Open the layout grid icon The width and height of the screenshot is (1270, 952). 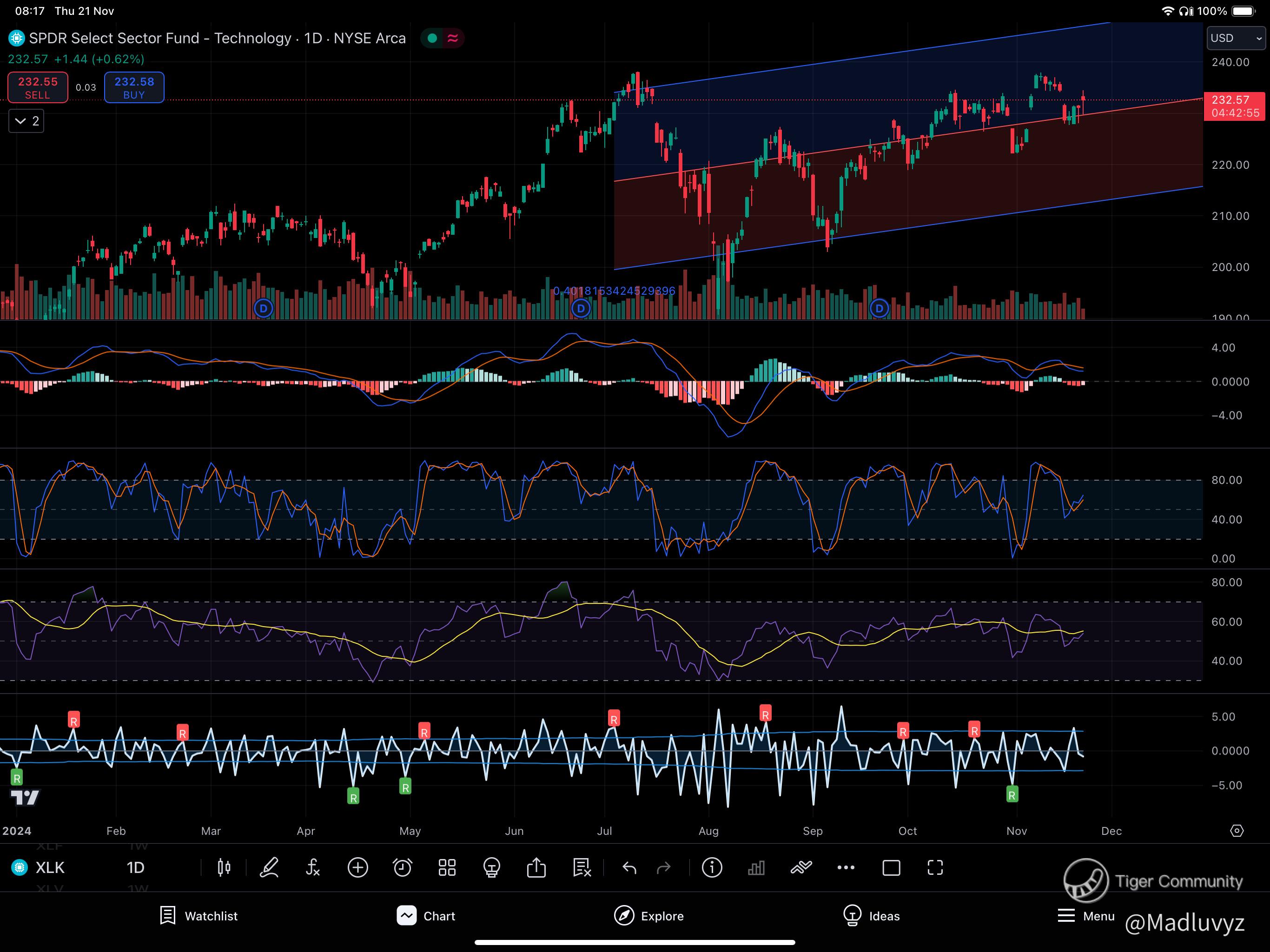pos(447,867)
